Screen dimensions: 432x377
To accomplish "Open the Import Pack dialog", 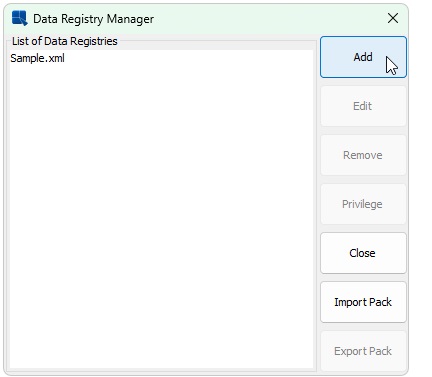I will pos(363,302).
